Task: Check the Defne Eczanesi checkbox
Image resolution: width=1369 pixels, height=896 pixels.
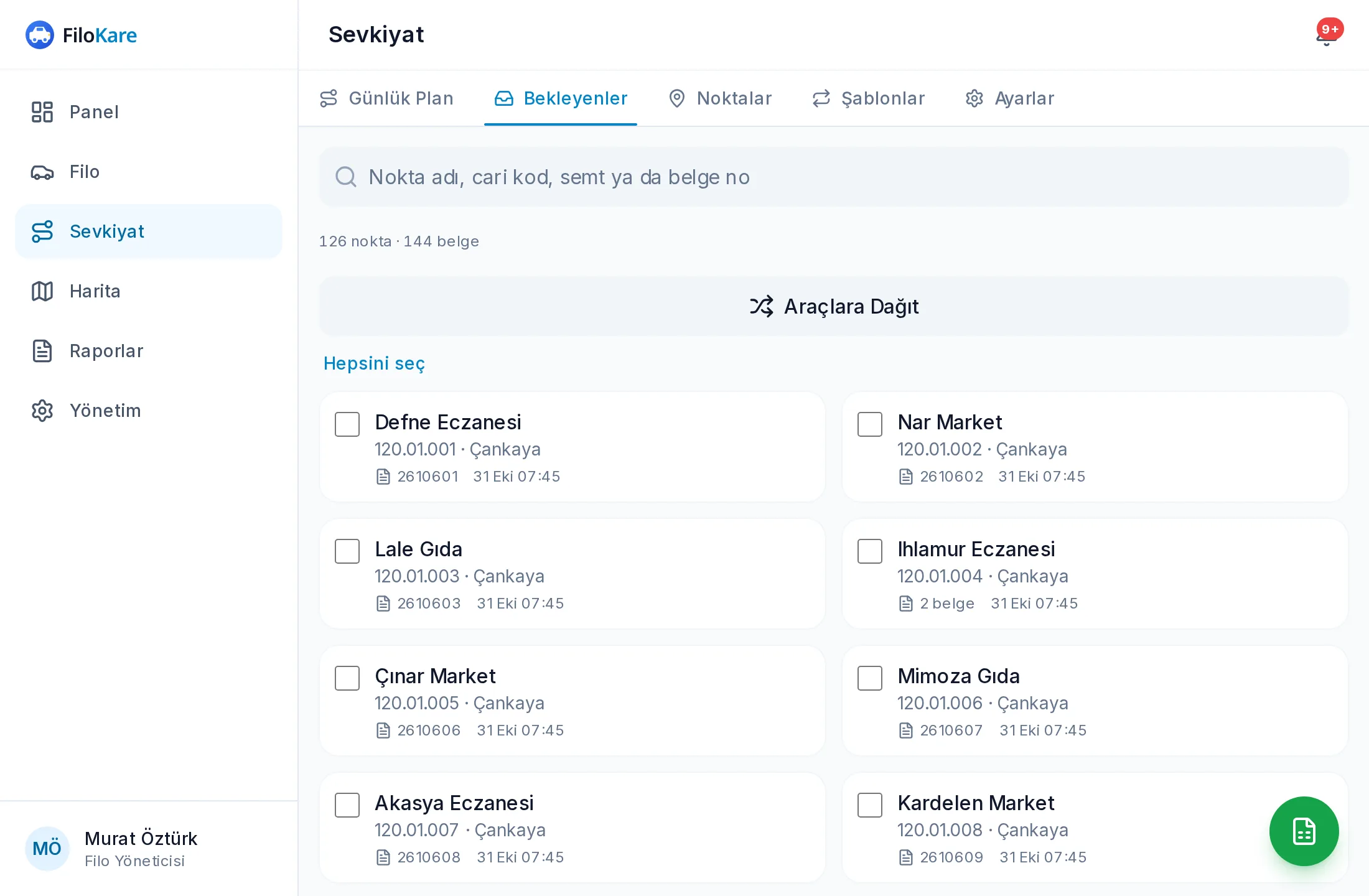Action: [347, 424]
